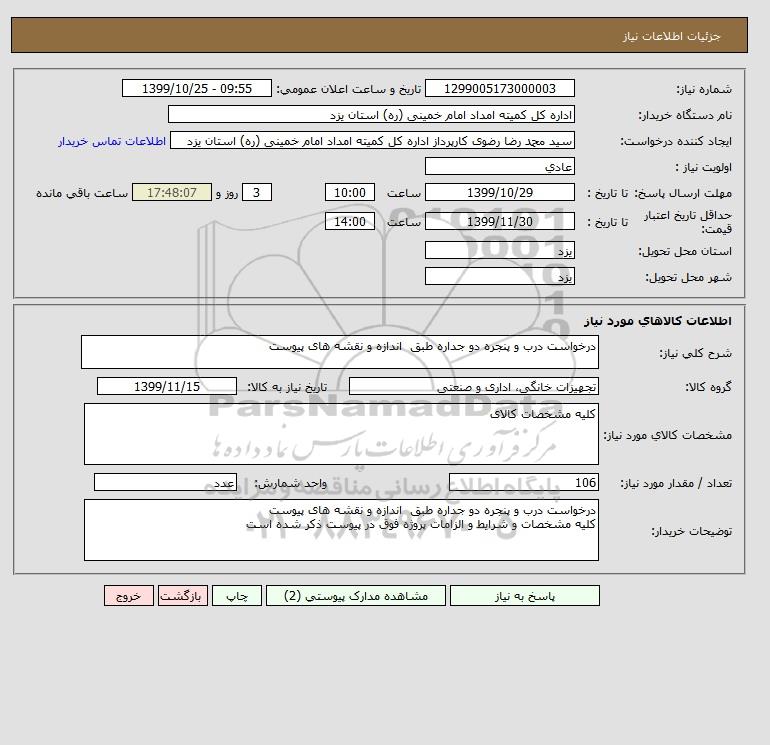This screenshot has height=745, width=770.
Task: Click the 'گروه کالا:' label
Action: coord(709,387)
